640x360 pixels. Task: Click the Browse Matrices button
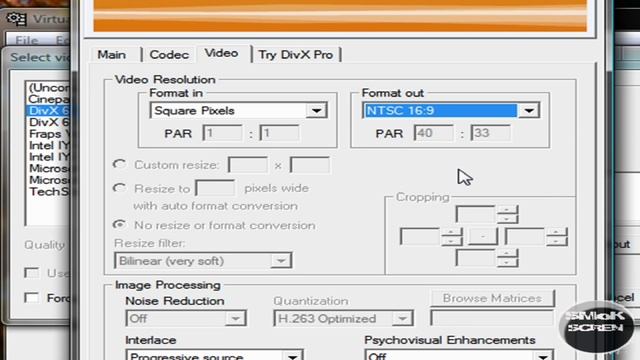(492, 298)
